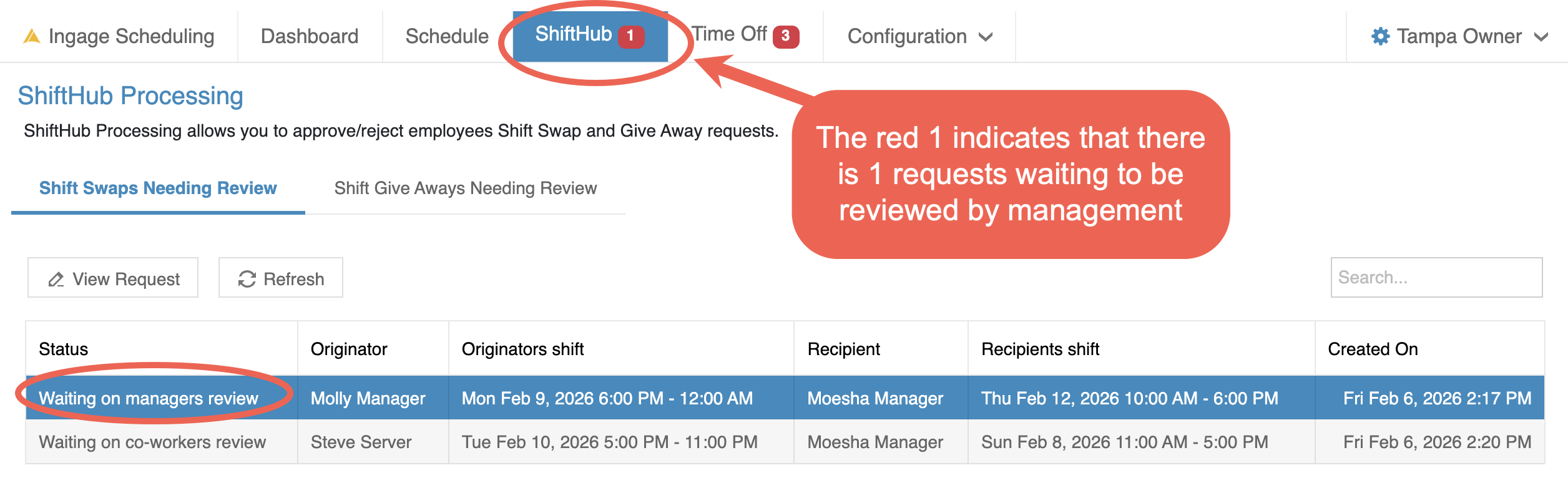The width and height of the screenshot is (1568, 498).
Task: Open the Tampa Owner account menu chevron
Action: pos(1541,37)
